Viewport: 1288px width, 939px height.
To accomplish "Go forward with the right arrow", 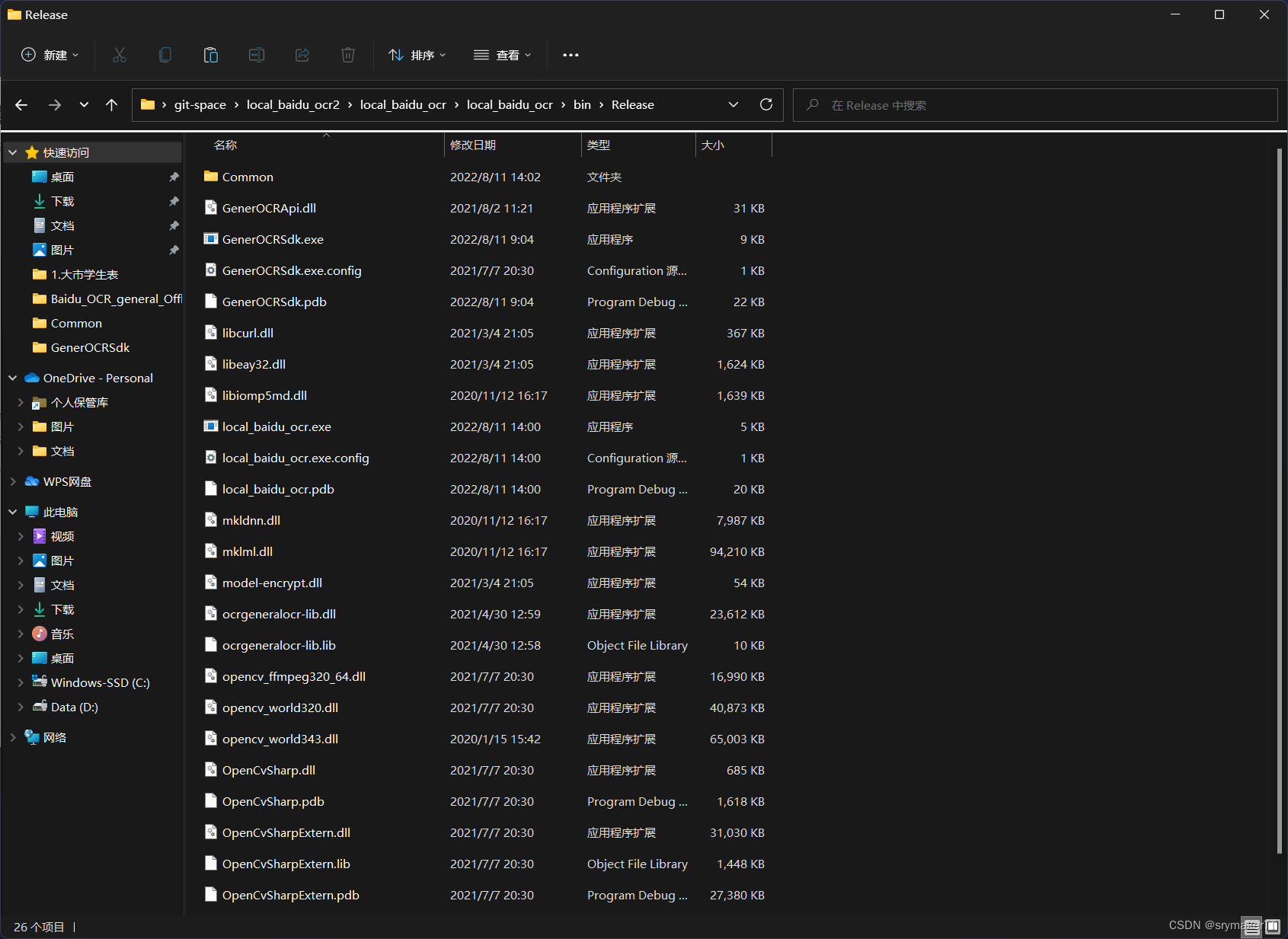I will (x=54, y=105).
